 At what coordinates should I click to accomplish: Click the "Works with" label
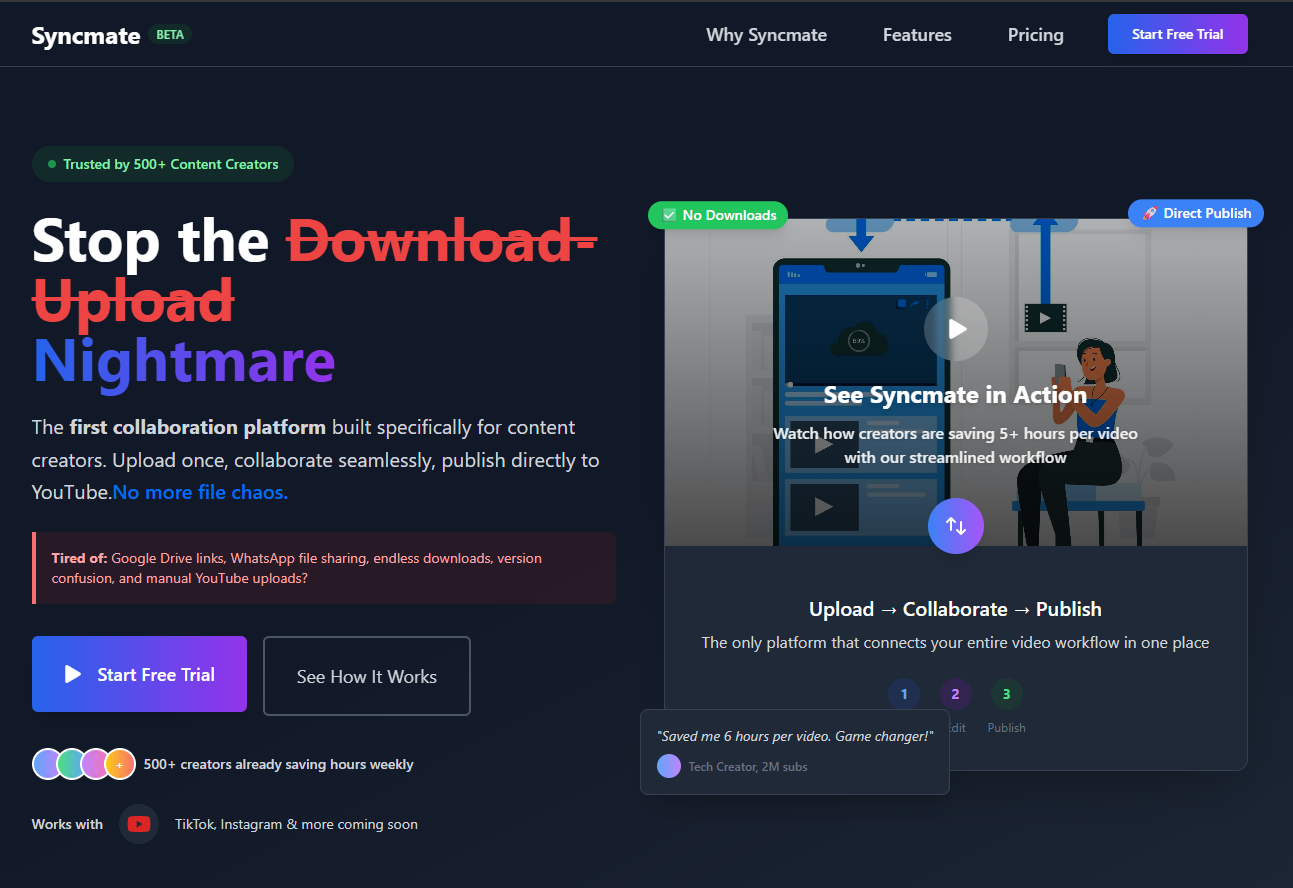(67, 824)
